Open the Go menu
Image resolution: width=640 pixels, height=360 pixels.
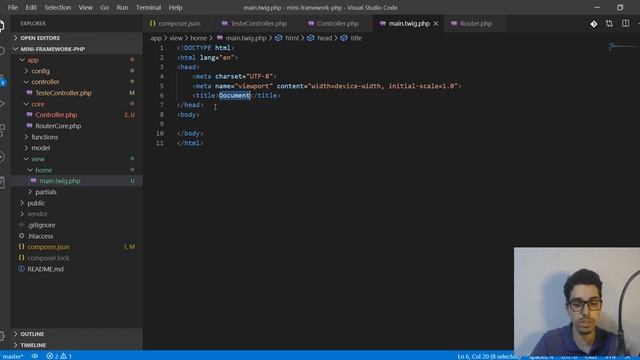(104, 7)
